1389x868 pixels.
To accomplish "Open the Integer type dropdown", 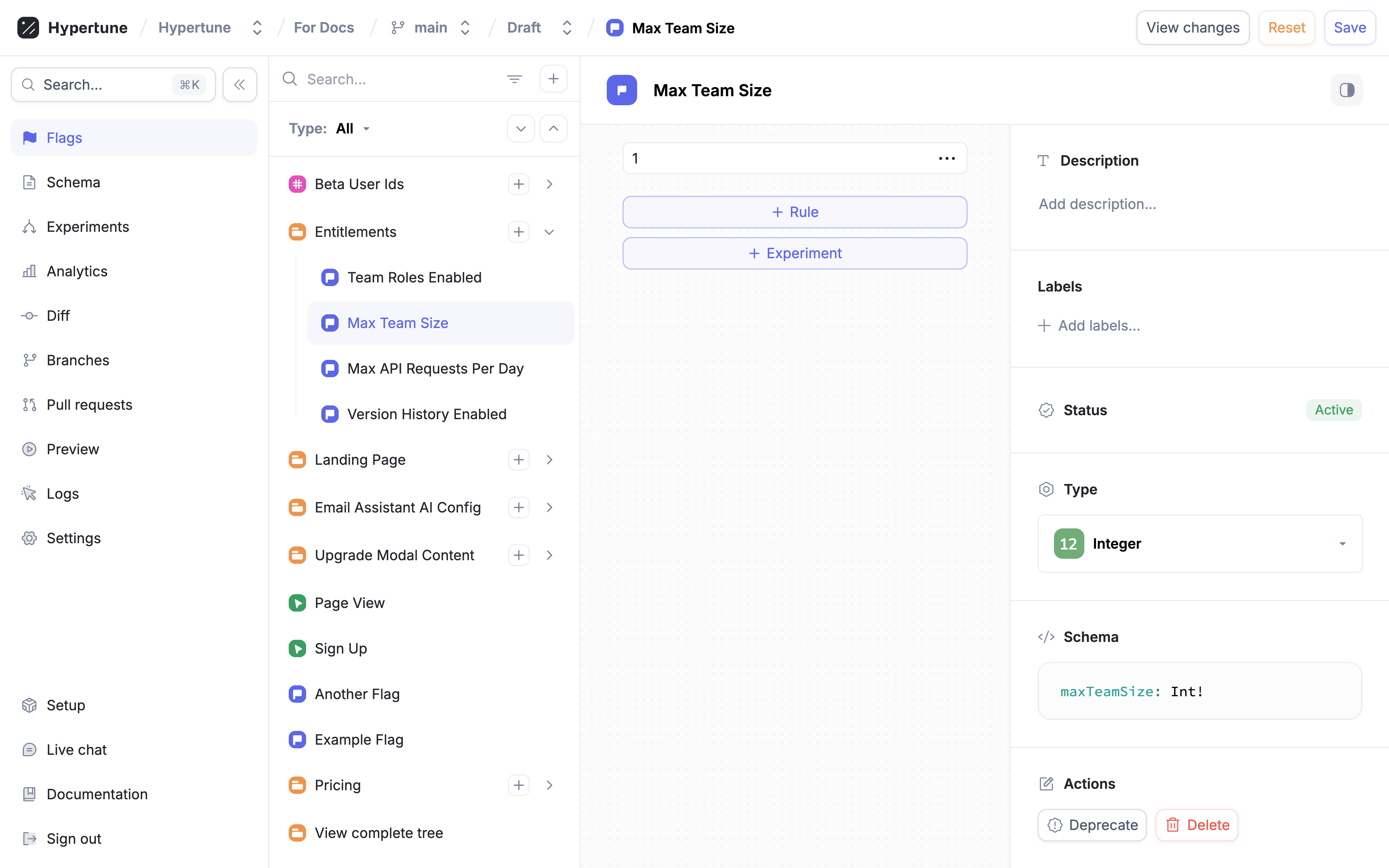I will [x=1199, y=544].
